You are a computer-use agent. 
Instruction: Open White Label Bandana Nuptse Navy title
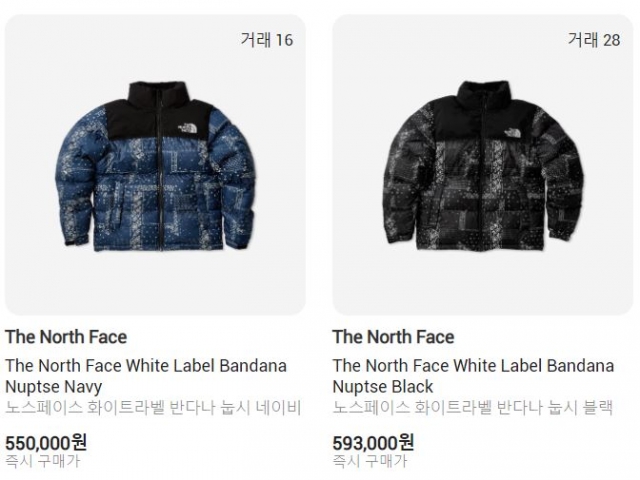(x=146, y=376)
